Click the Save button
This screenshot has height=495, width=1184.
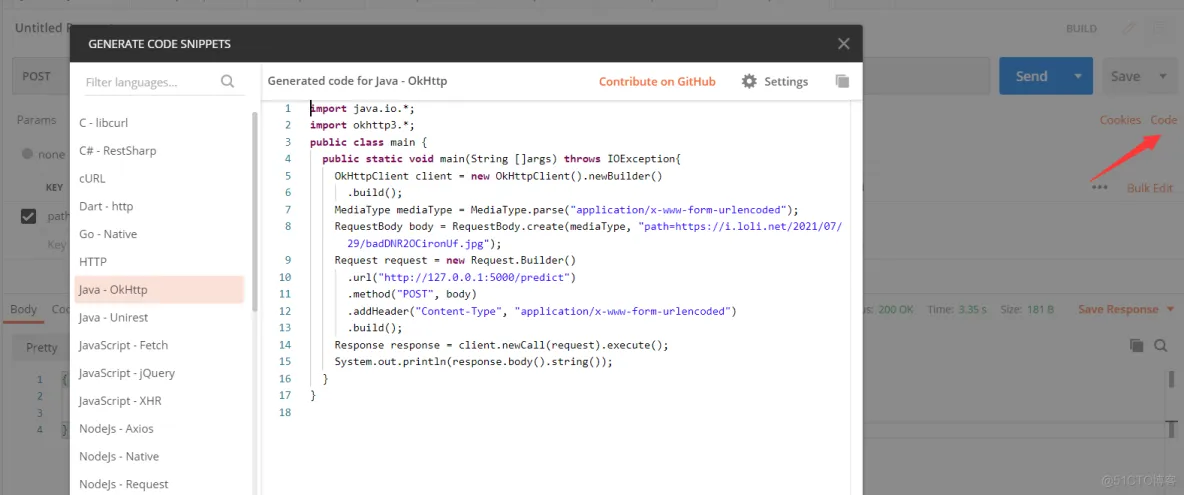point(1125,76)
